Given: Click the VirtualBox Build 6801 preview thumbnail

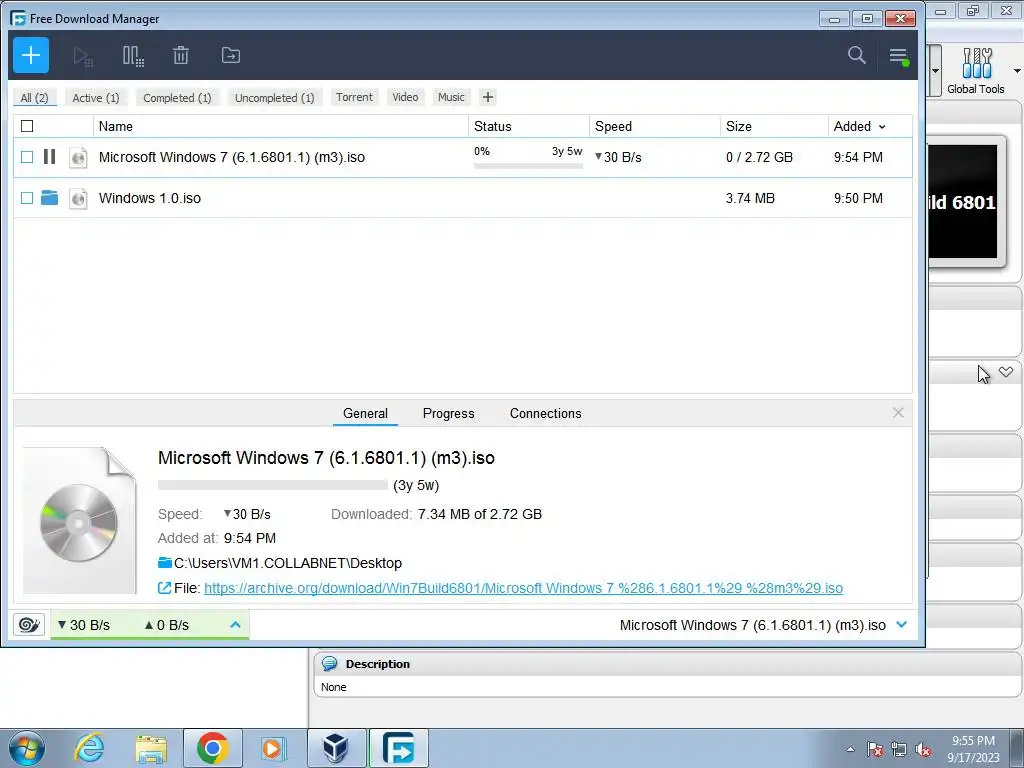Looking at the screenshot, I should pyautogui.click(x=963, y=201).
